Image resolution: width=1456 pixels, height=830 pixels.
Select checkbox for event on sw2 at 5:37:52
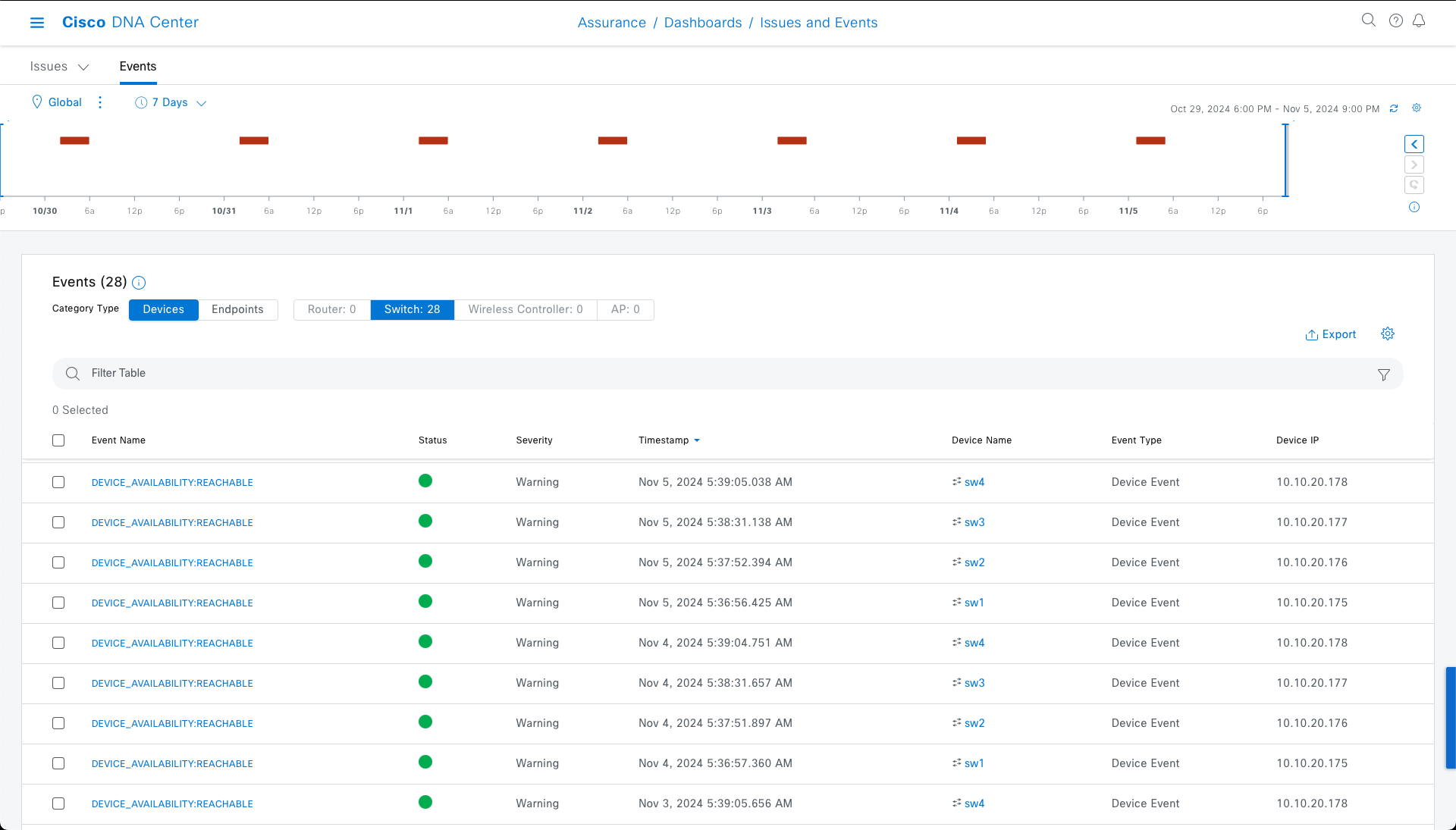58,562
